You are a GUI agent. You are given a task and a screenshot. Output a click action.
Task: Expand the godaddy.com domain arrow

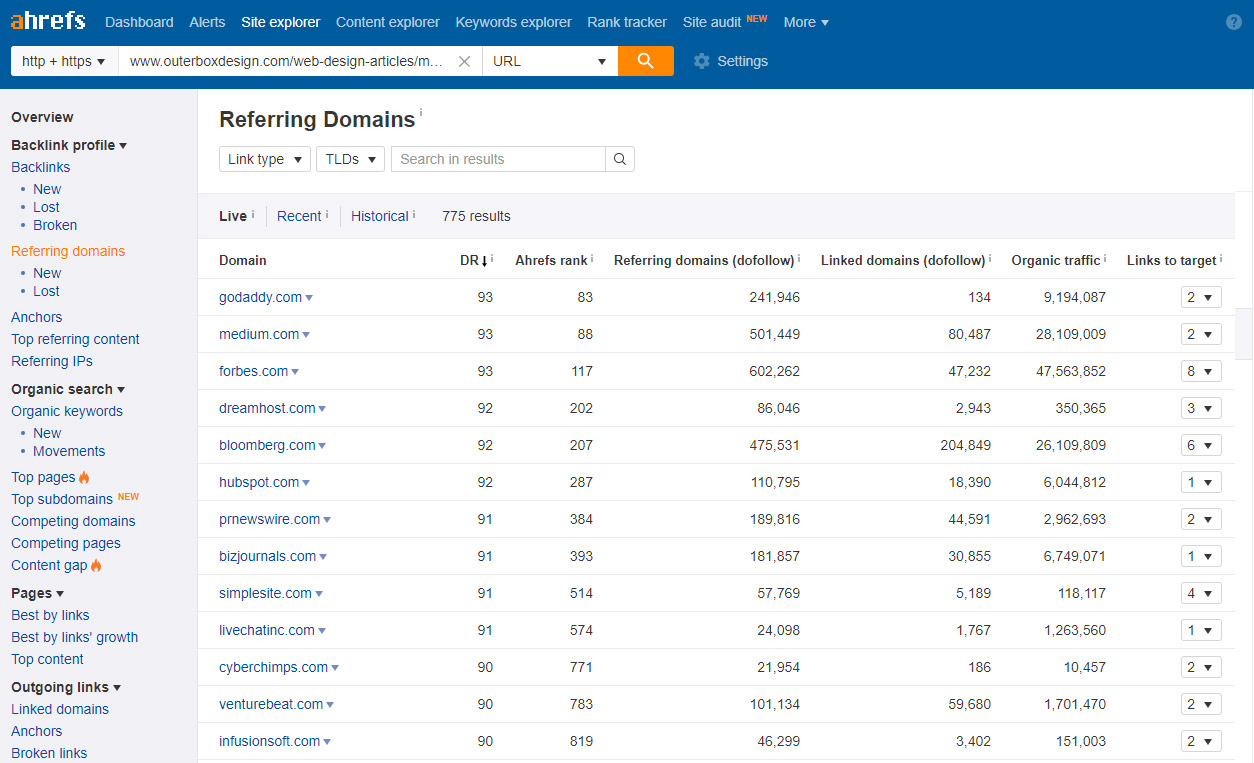(309, 298)
